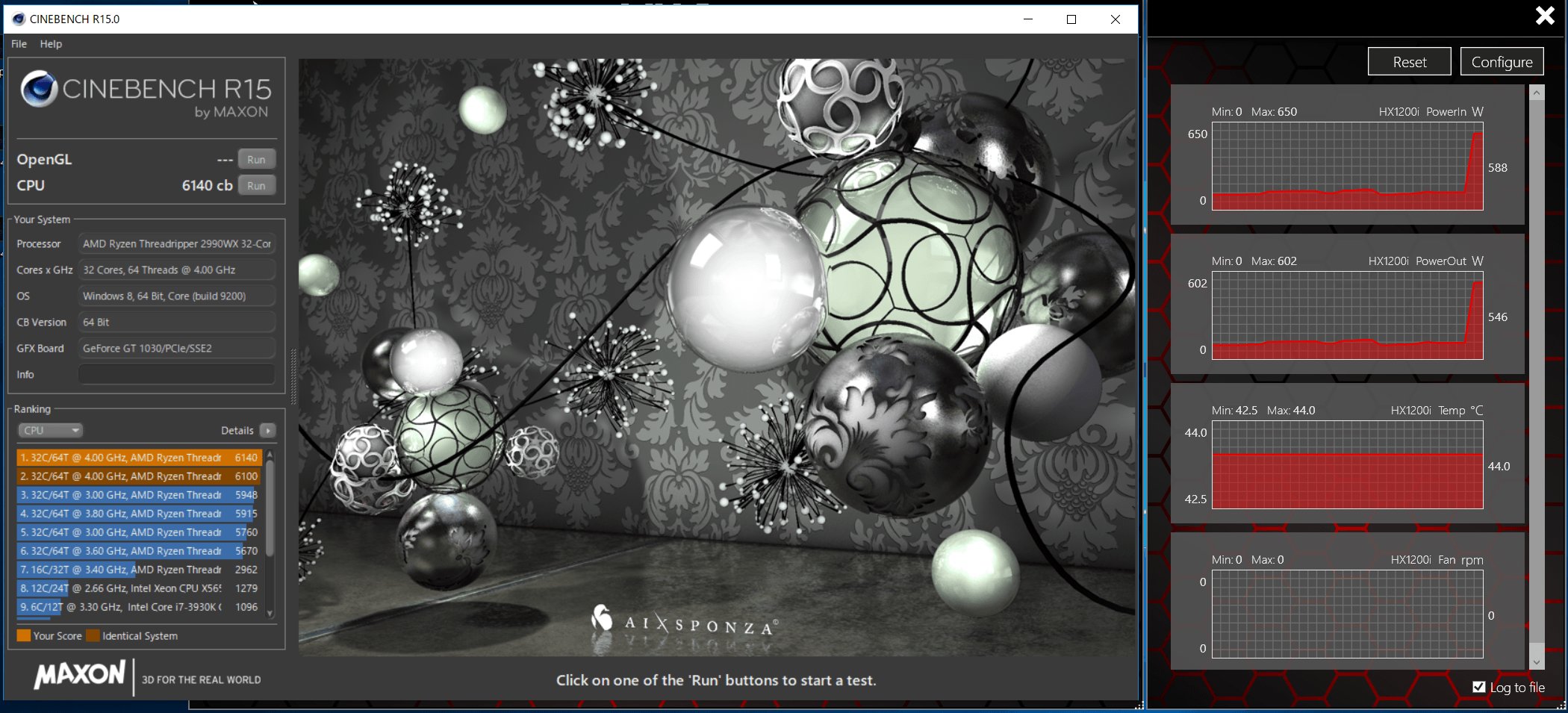The image size is (1568, 713).
Task: Click the GFX Board field
Action: (177, 349)
